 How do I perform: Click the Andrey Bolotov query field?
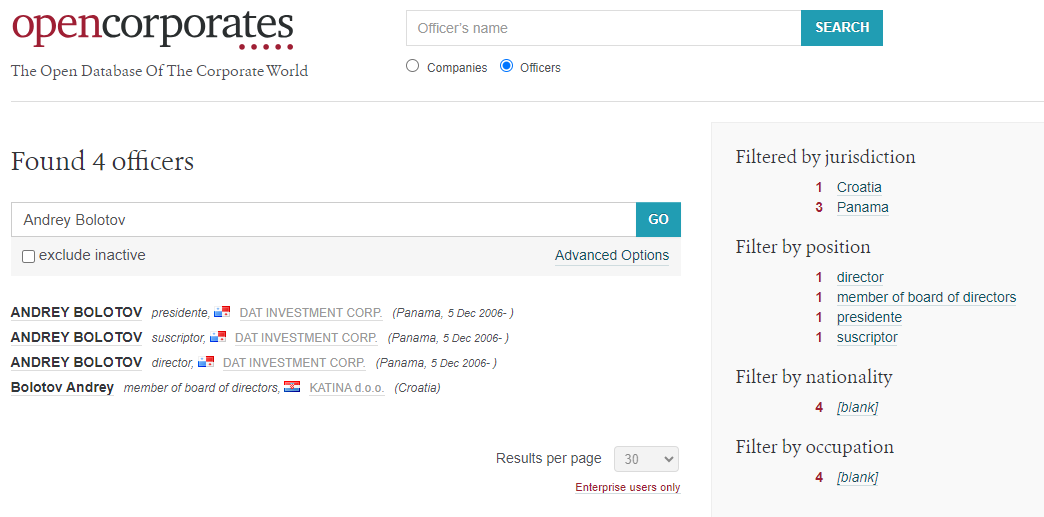point(324,220)
